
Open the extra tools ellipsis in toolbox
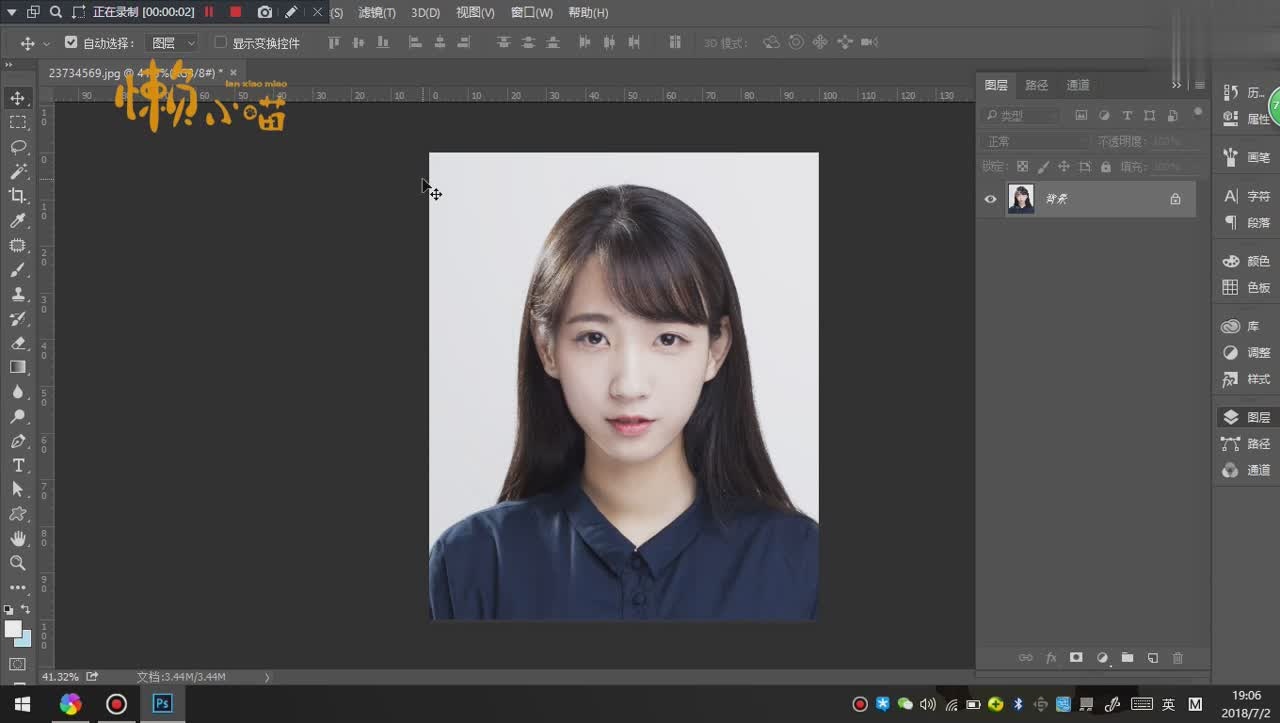coord(18,587)
